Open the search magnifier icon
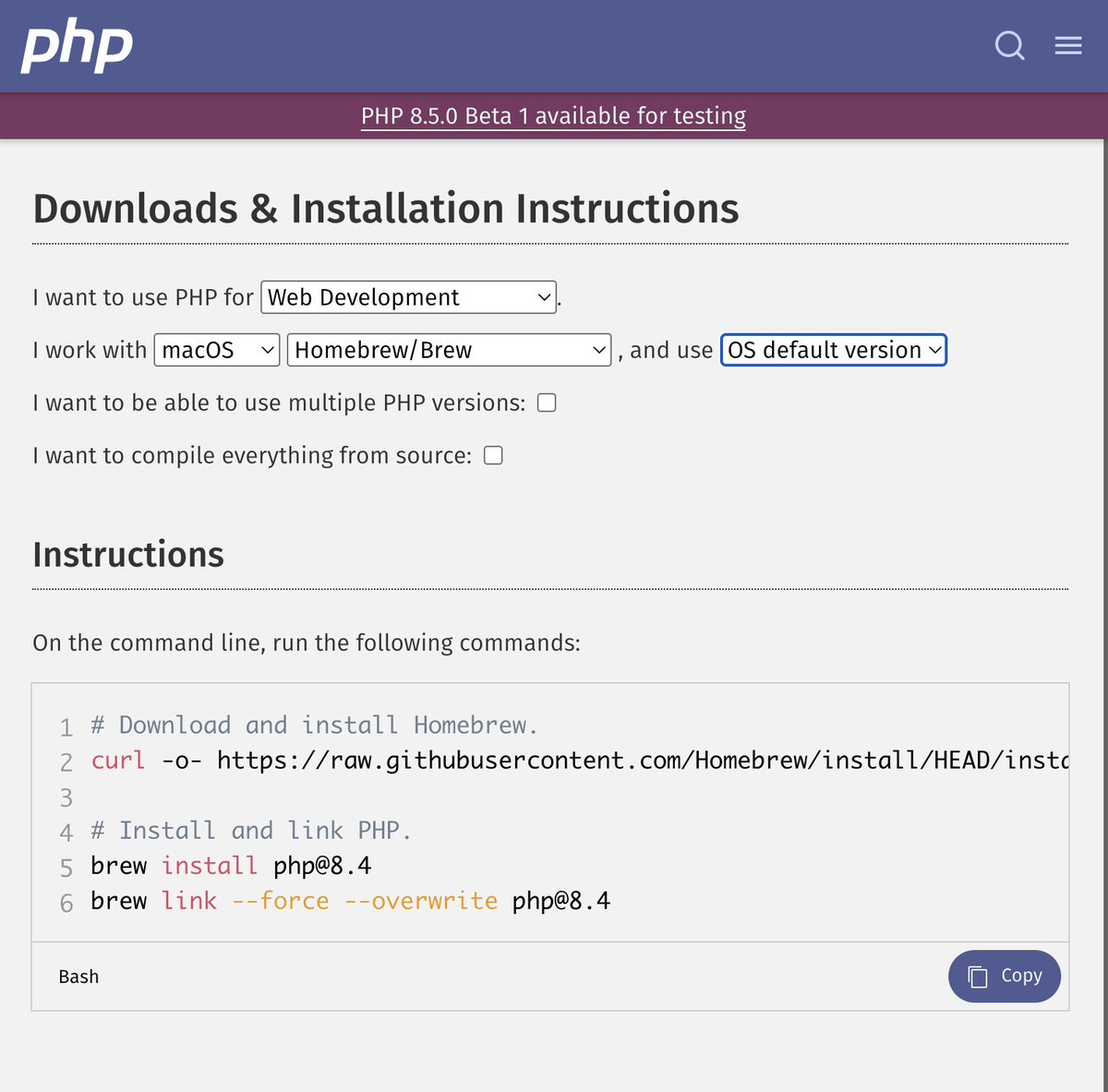Viewport: 1108px width, 1092px height. pyautogui.click(x=1009, y=45)
